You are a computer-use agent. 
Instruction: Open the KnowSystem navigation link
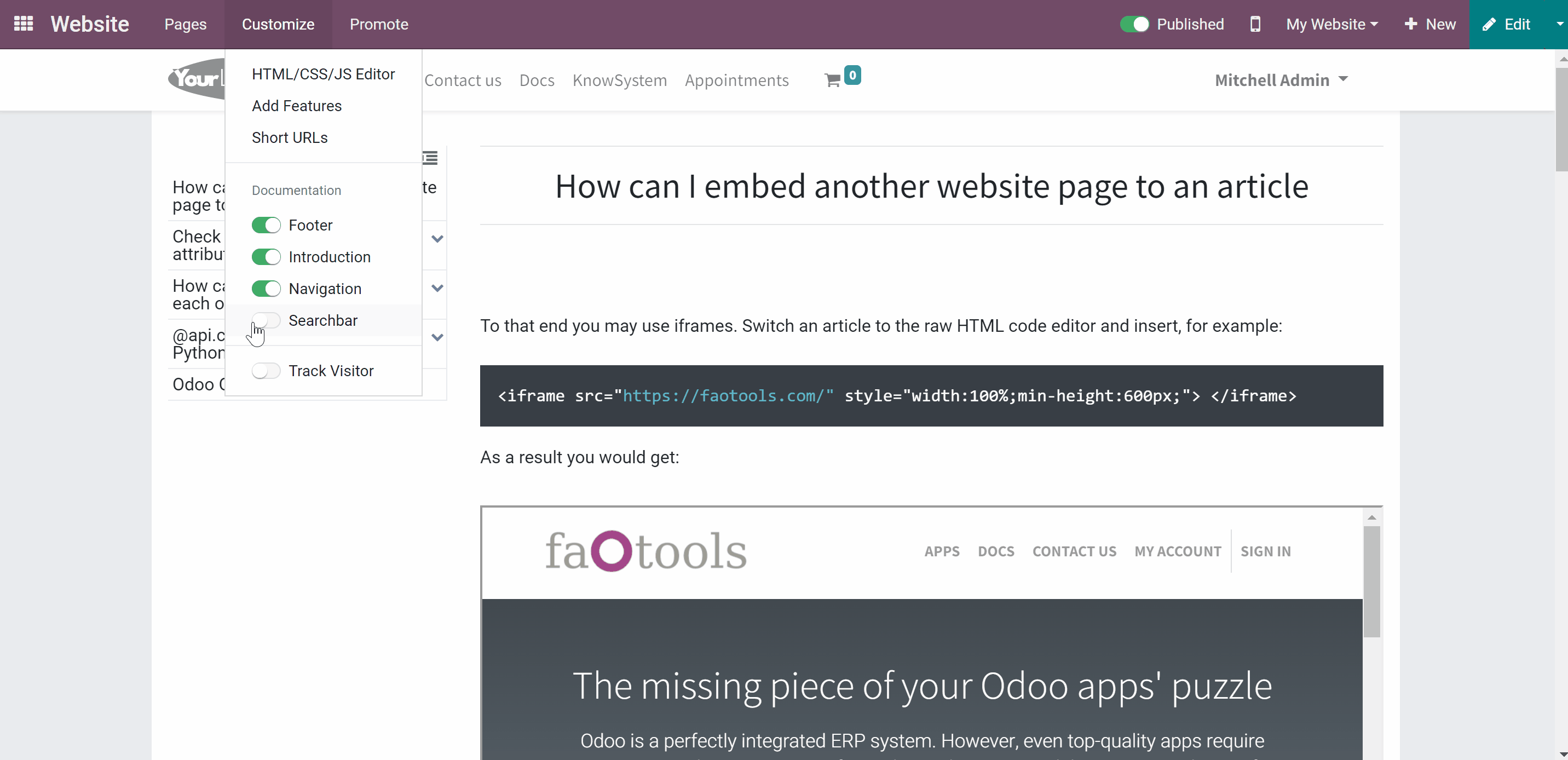620,80
